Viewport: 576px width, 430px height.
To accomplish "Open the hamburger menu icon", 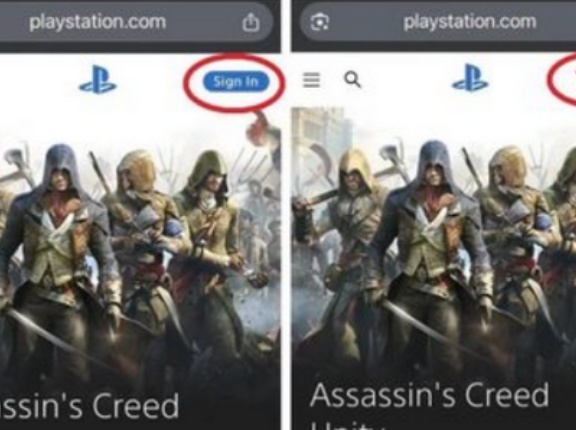I will tap(312, 80).
